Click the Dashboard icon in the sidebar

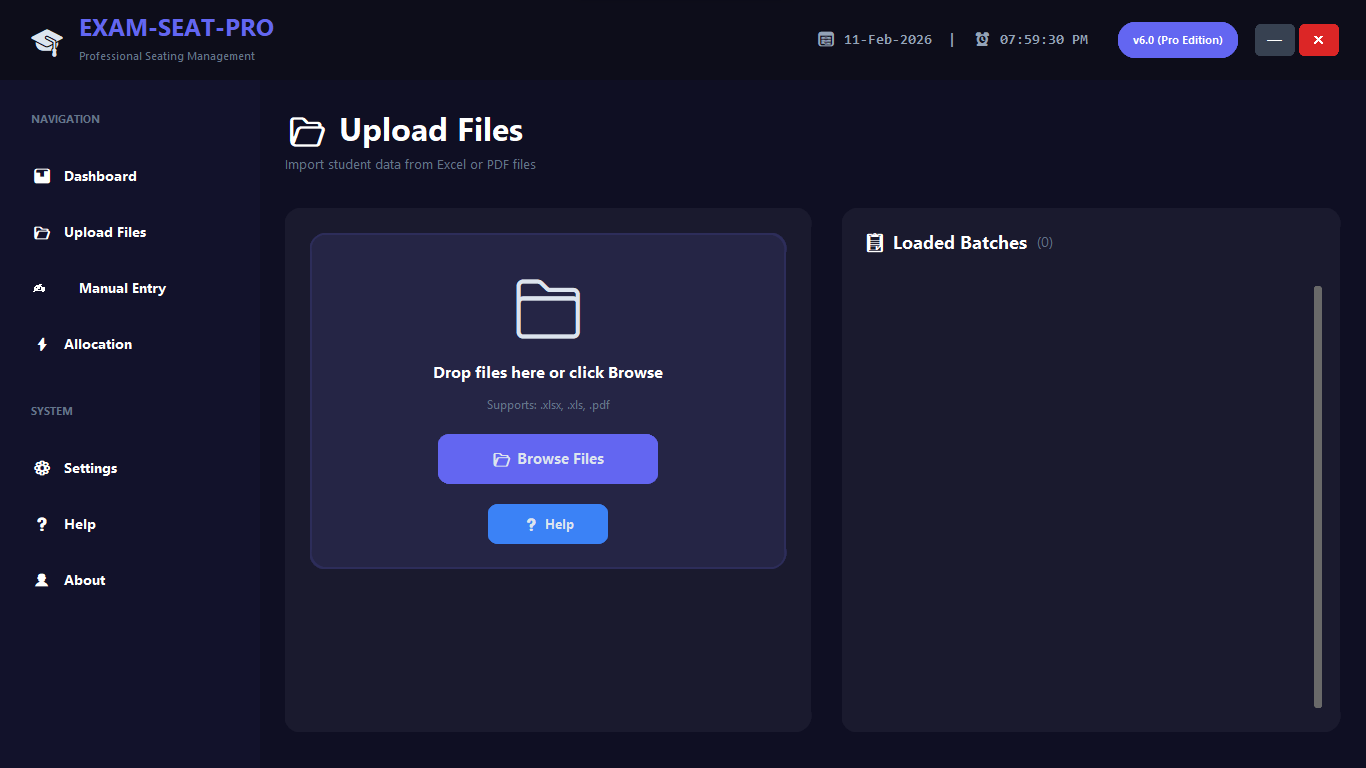(42, 176)
